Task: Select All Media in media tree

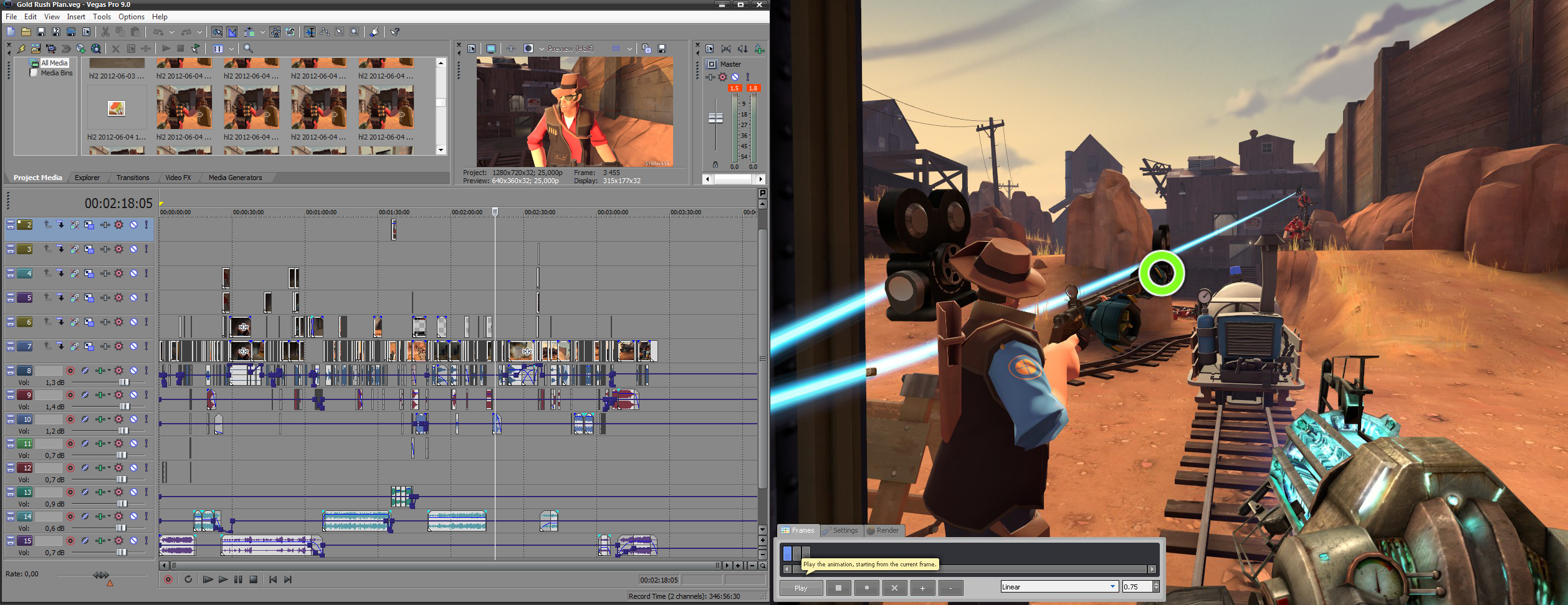Action: [54, 63]
